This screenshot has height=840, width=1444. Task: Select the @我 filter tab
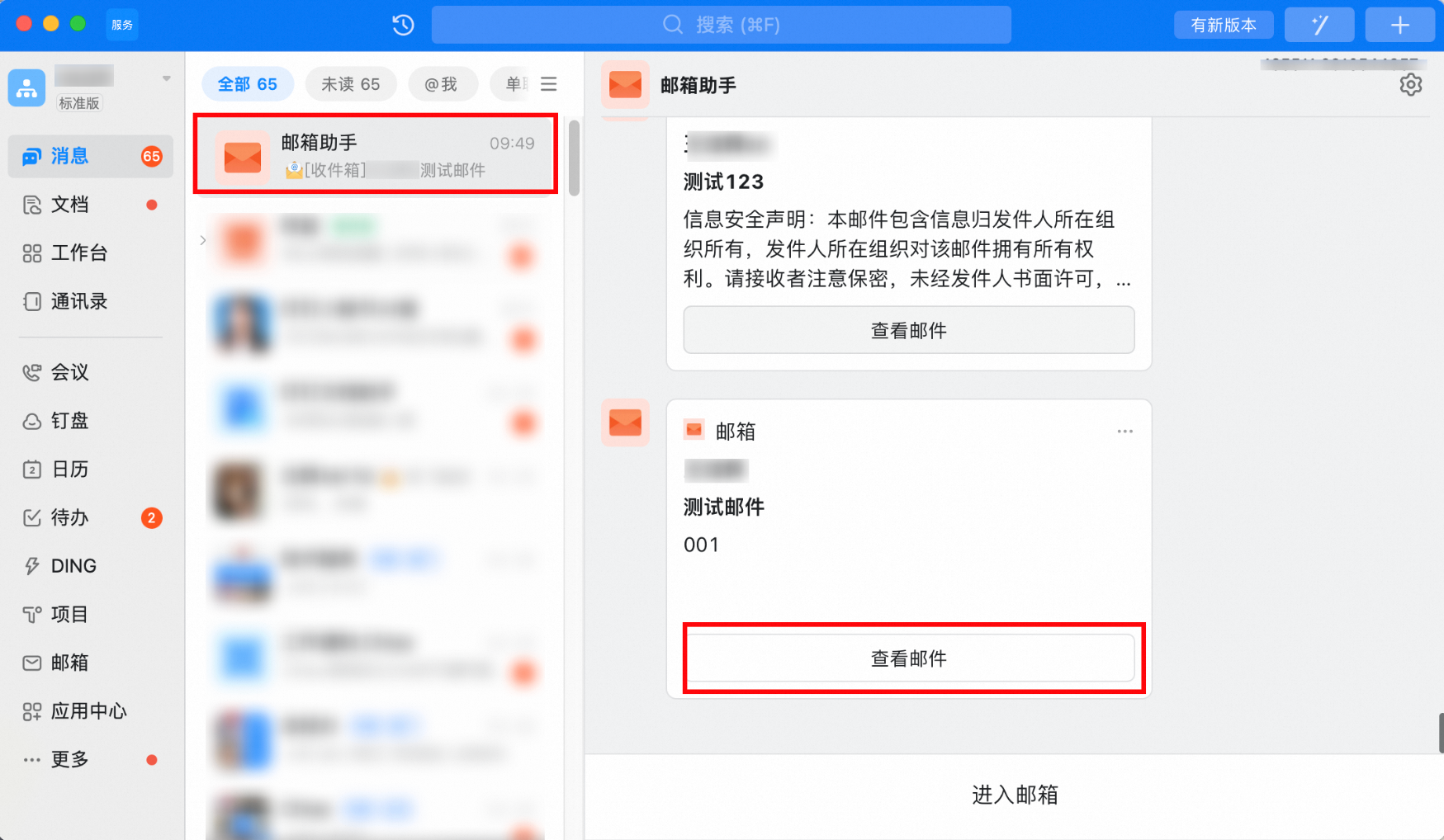443,83
